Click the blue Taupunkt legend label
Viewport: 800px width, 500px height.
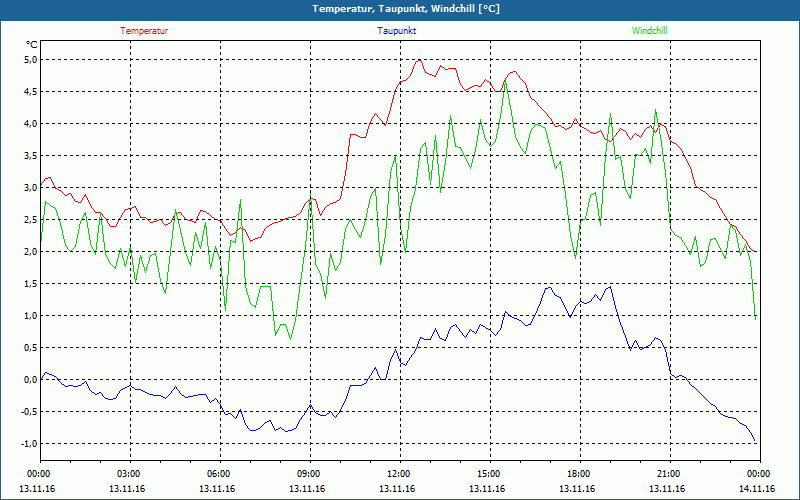(x=397, y=31)
